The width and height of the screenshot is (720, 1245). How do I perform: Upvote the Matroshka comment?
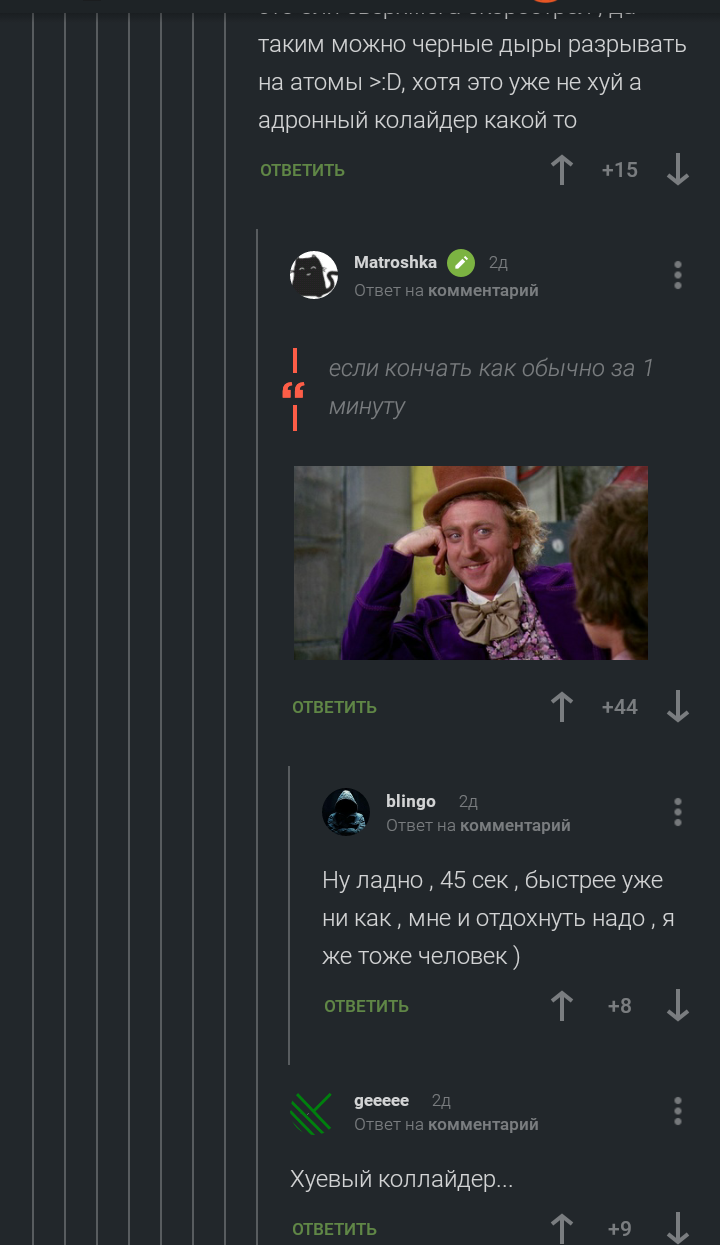[562, 707]
